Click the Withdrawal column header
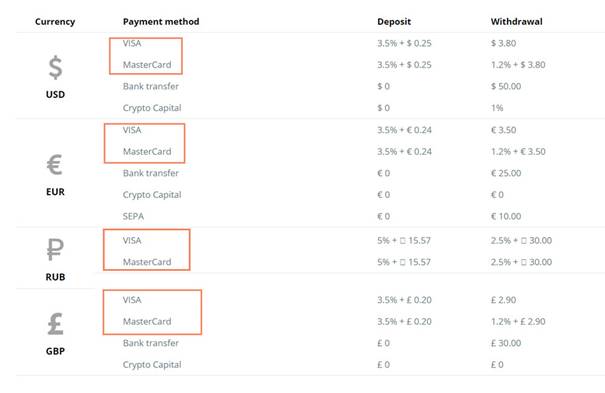605x393 pixels. tap(517, 22)
